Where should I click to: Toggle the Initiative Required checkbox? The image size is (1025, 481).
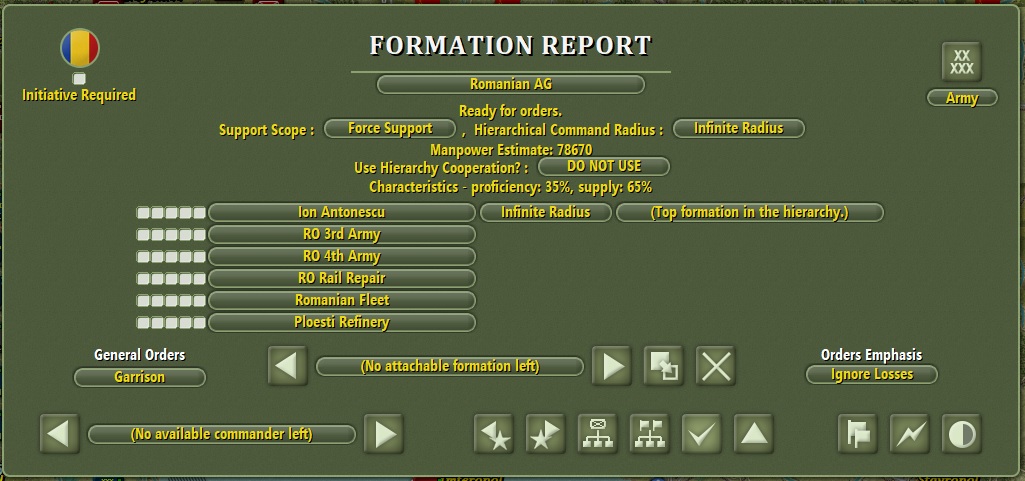pyautogui.click(x=79, y=78)
